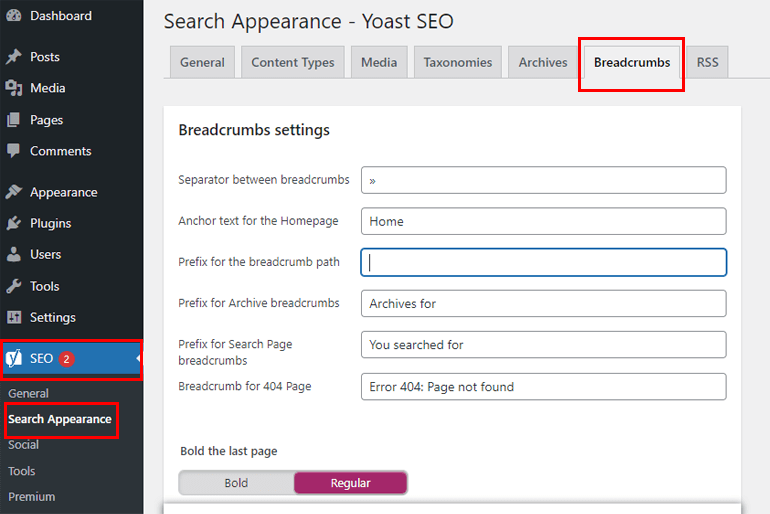Switch to the Content Types tab
Image resolution: width=770 pixels, height=514 pixels.
pos(293,62)
